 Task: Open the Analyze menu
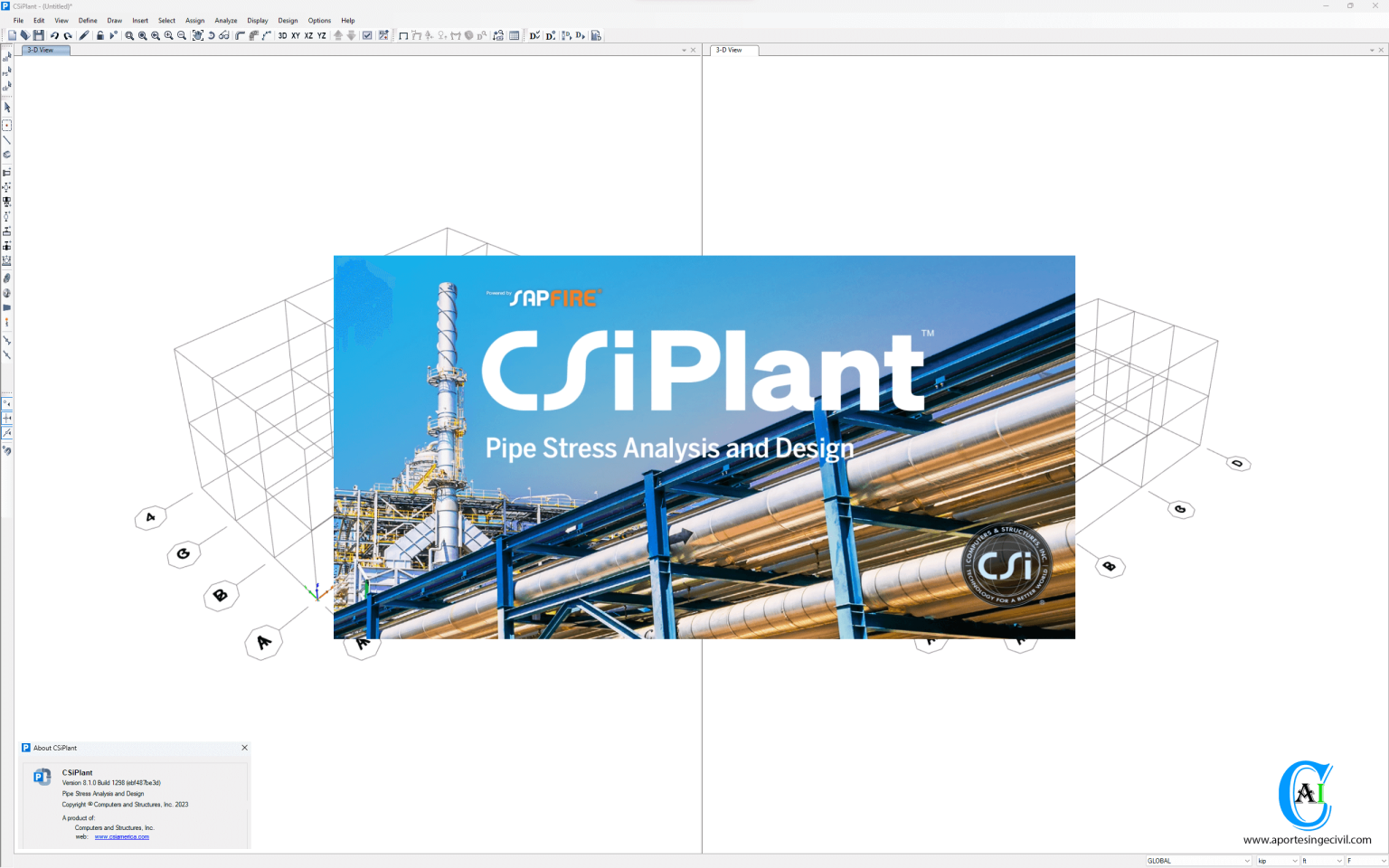click(x=225, y=20)
